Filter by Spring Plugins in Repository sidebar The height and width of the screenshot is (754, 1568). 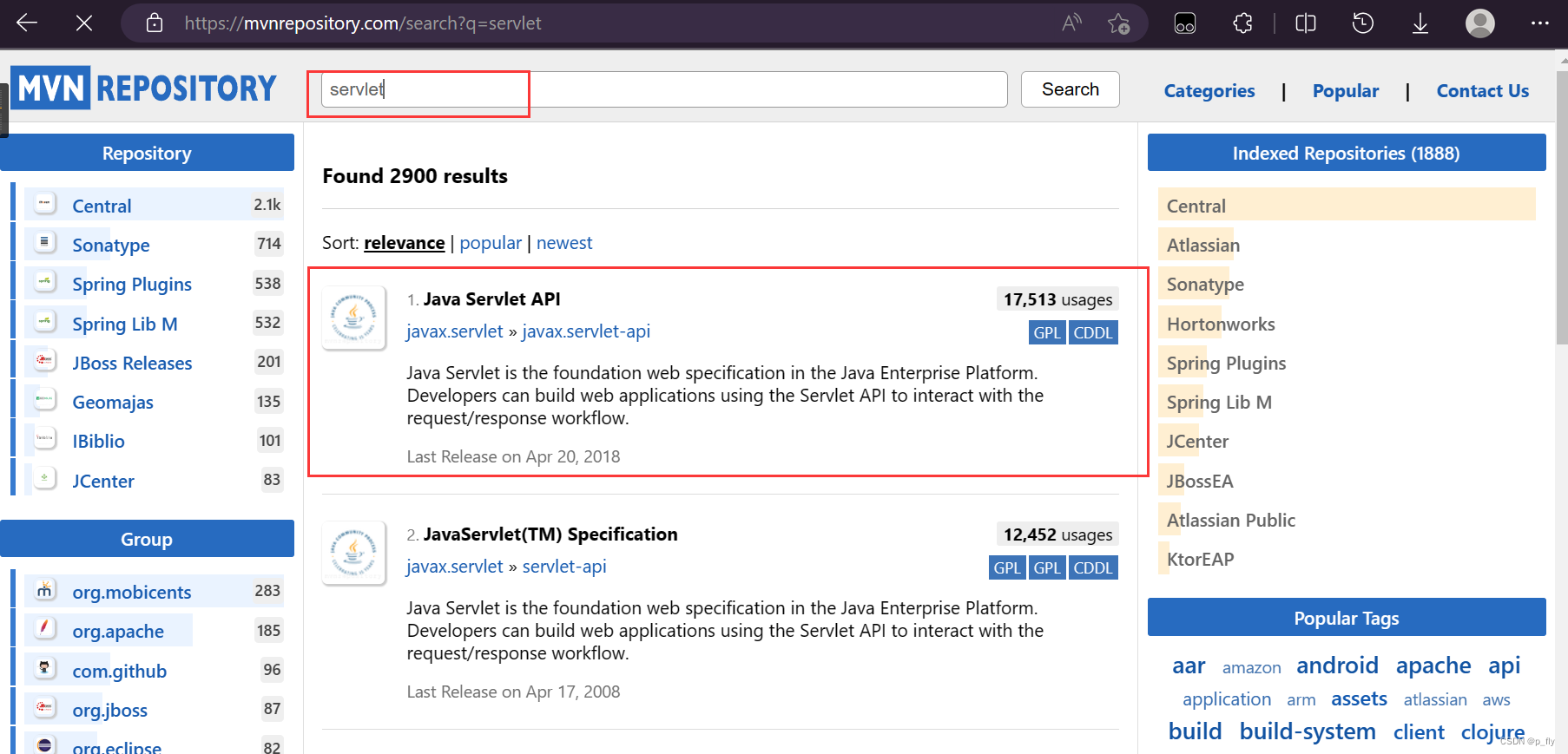tap(132, 285)
